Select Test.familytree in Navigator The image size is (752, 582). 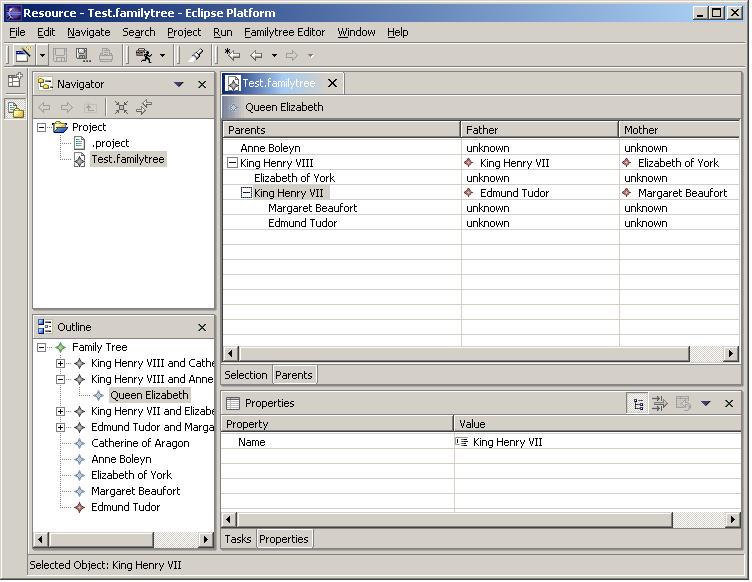pos(128,159)
